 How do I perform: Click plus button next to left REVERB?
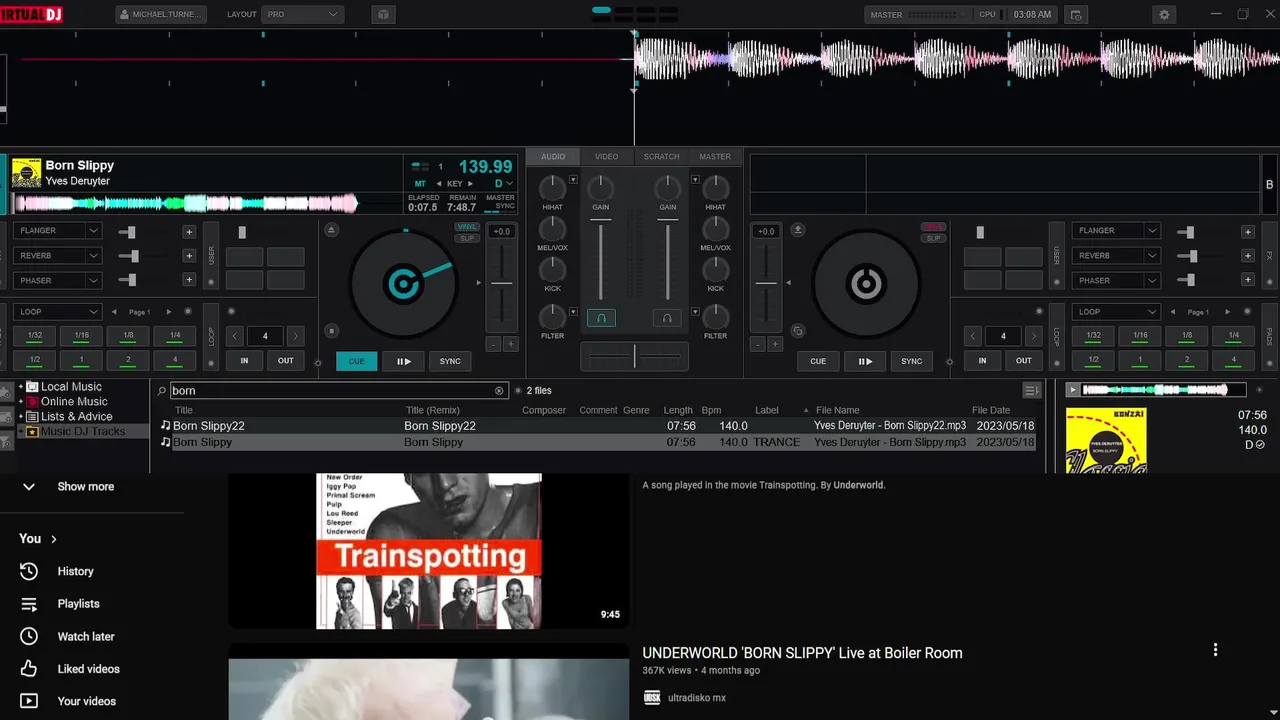(189, 256)
